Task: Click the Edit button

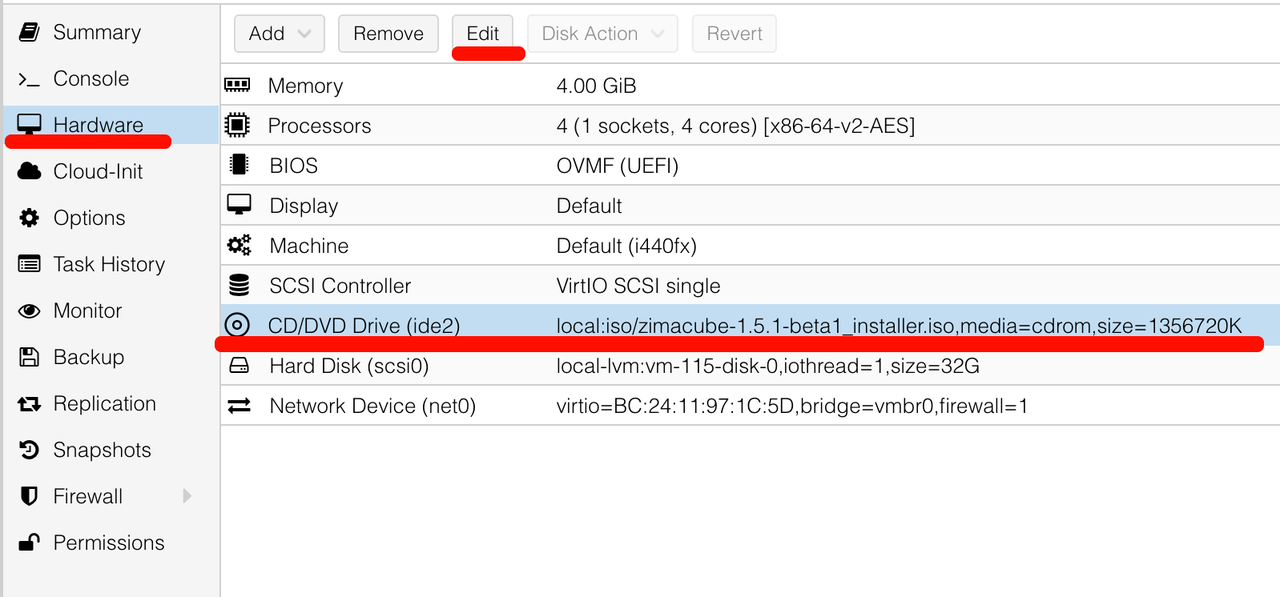Action: click(x=482, y=34)
